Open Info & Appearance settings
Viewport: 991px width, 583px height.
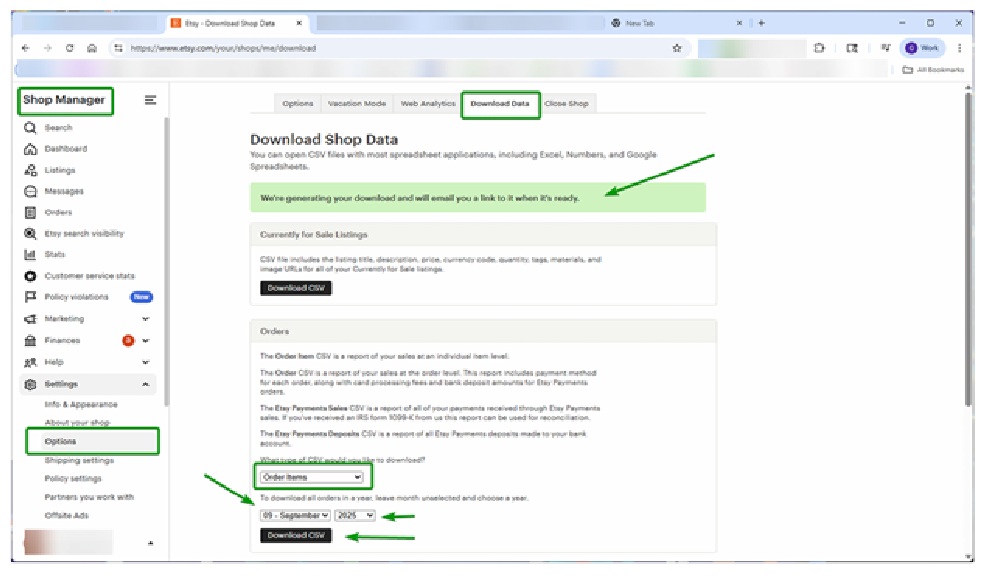81,404
